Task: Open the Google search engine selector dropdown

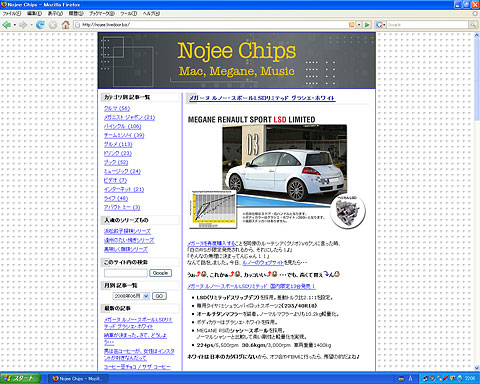Action: pos(380,25)
